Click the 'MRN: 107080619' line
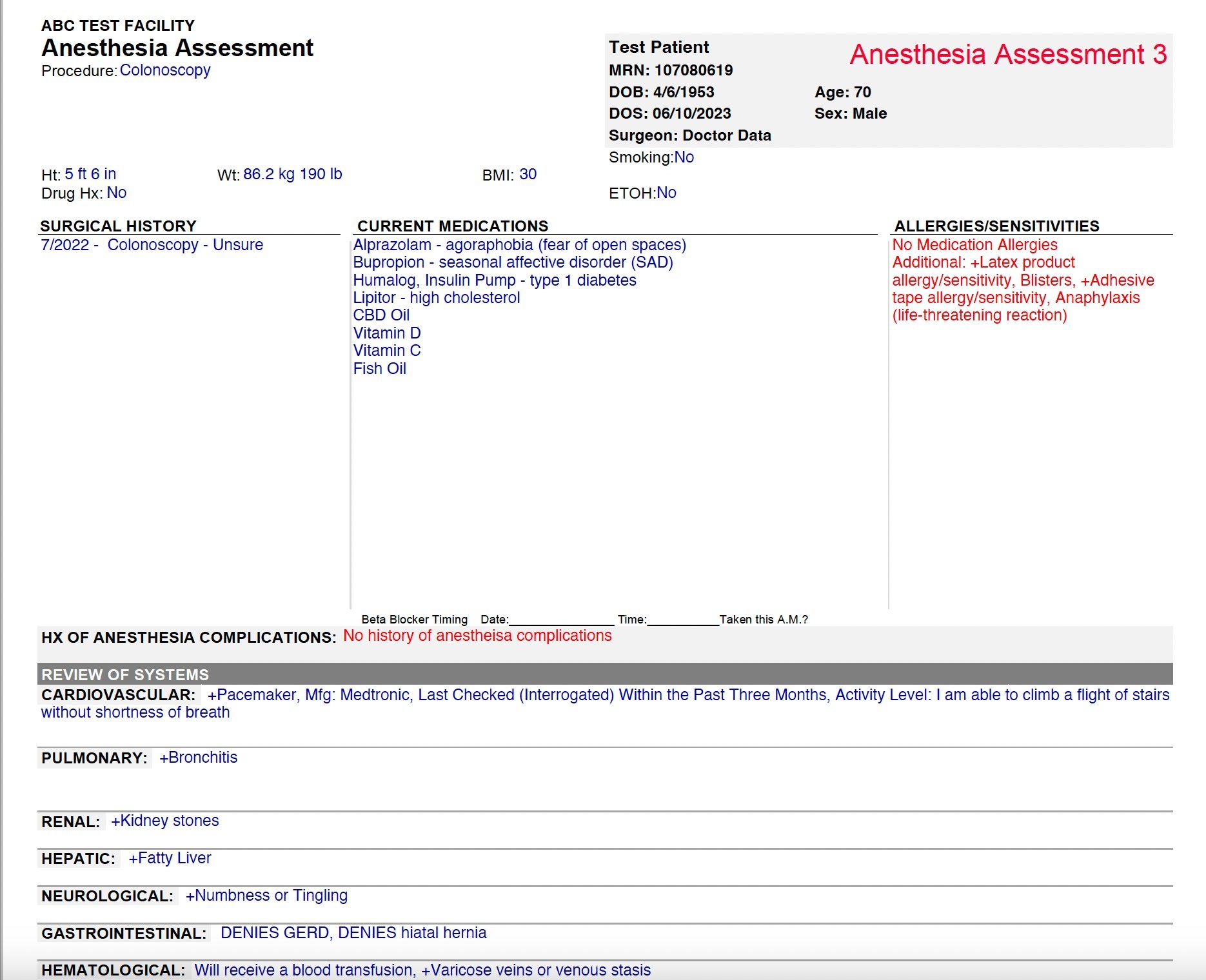Screen dimensions: 1206x980 coord(671,70)
